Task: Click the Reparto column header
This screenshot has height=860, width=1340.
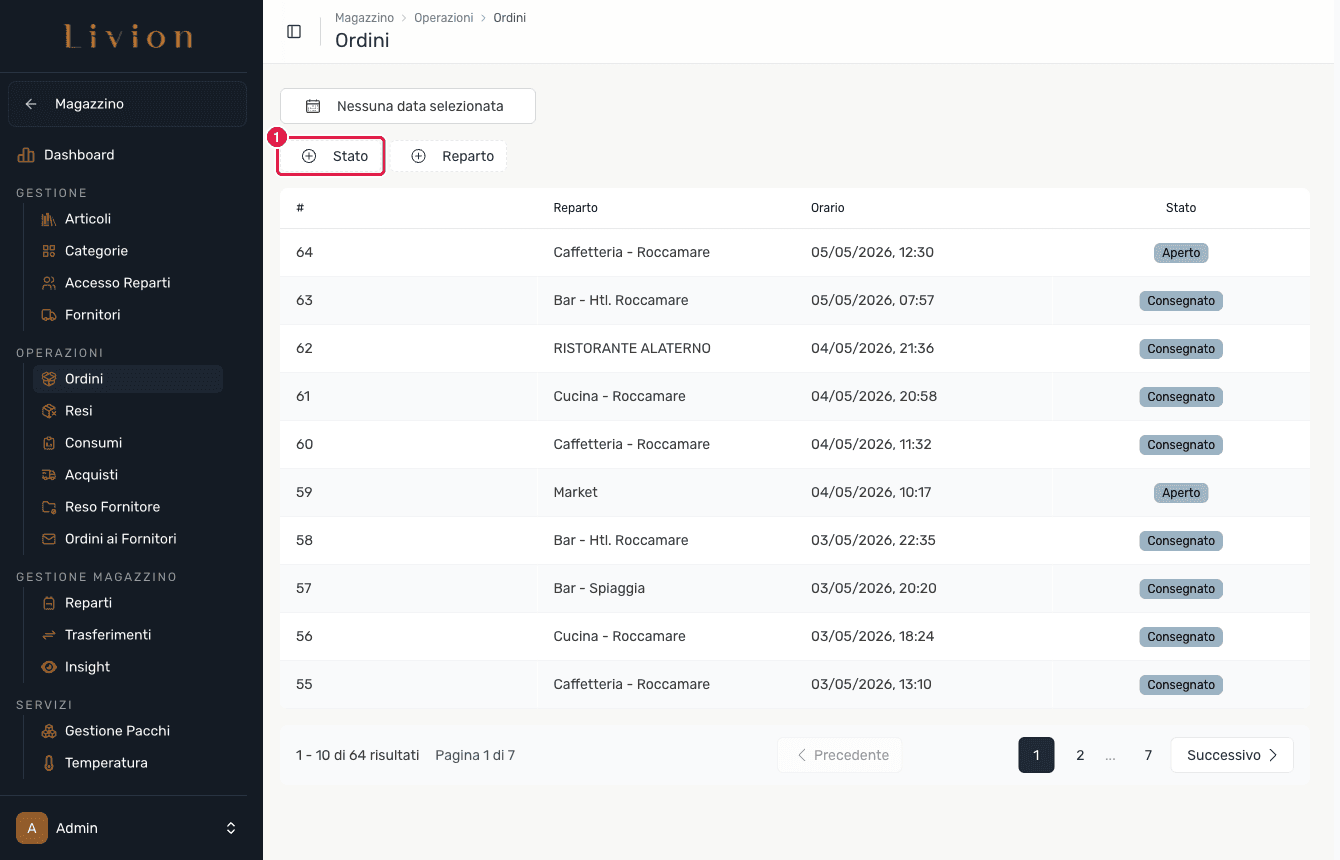Action: point(575,208)
